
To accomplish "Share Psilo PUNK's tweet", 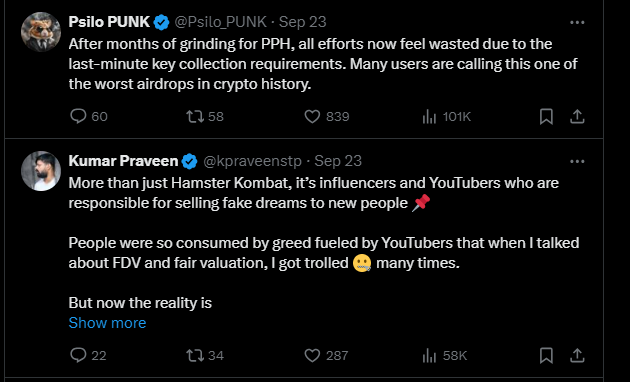I will pos(577,116).
